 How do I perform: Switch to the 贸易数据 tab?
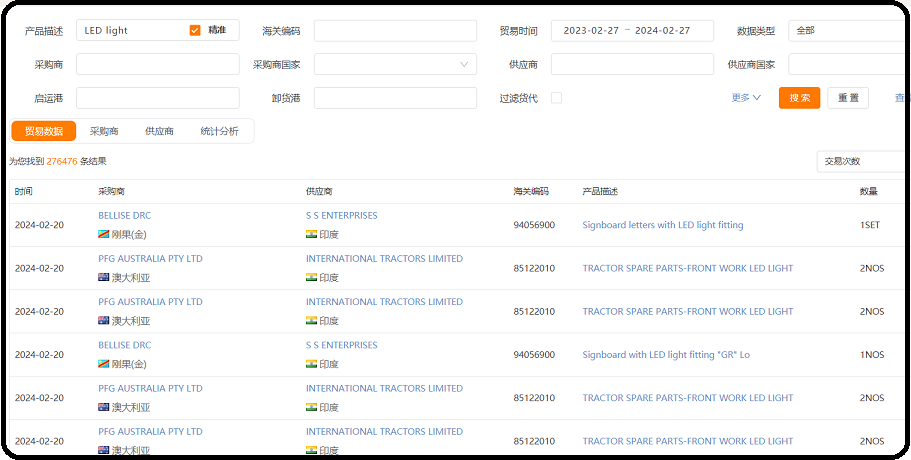(44, 131)
